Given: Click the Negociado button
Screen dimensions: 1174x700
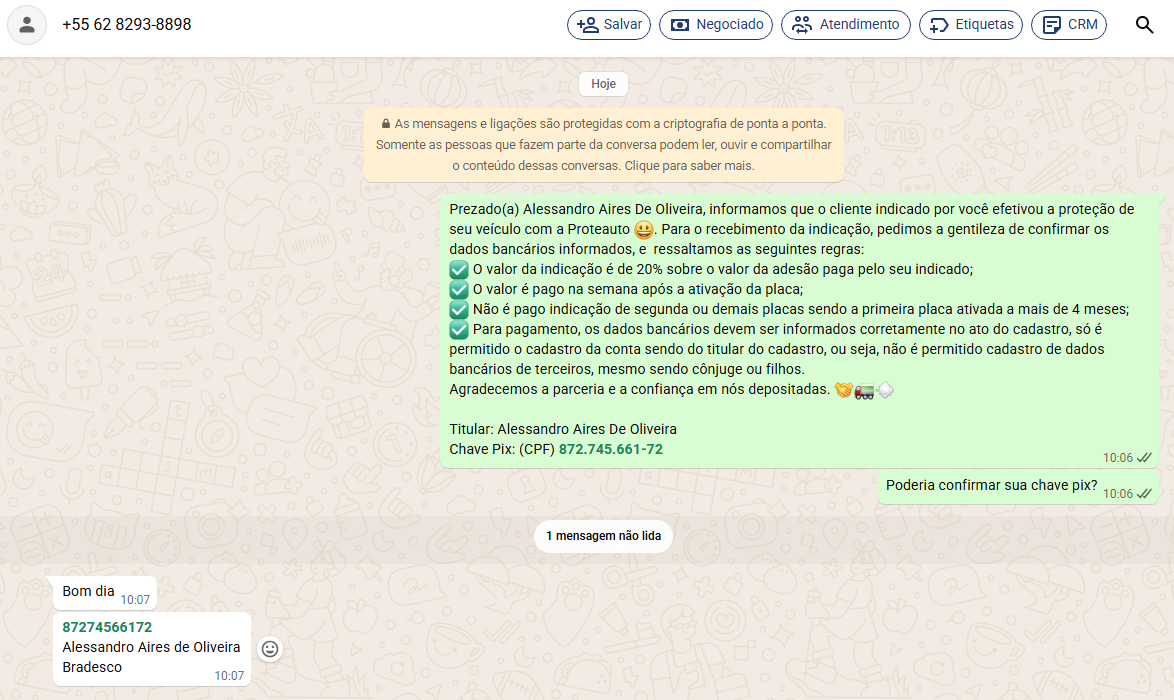Looking at the screenshot, I should [716, 25].
